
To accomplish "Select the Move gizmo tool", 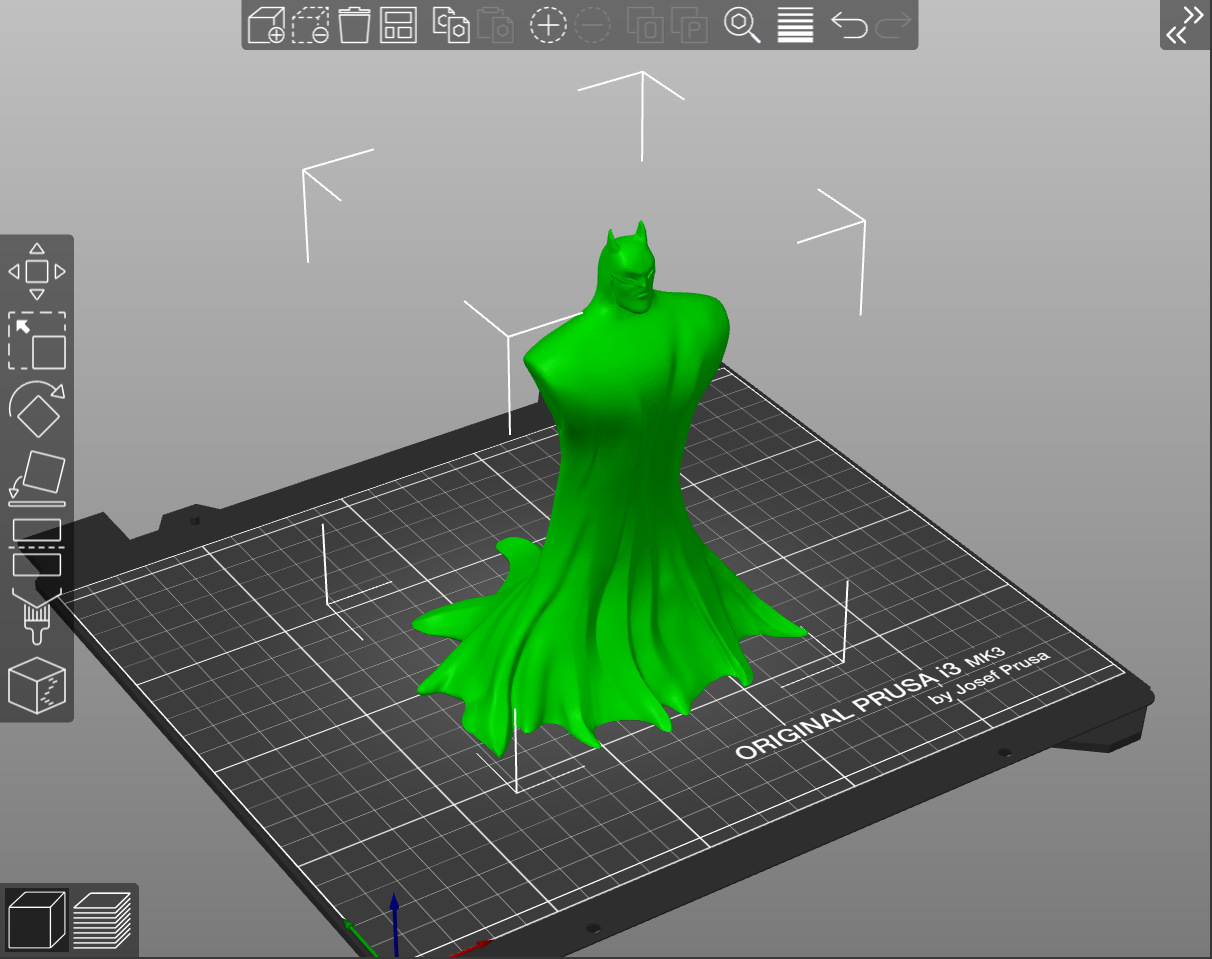I will point(37,271).
